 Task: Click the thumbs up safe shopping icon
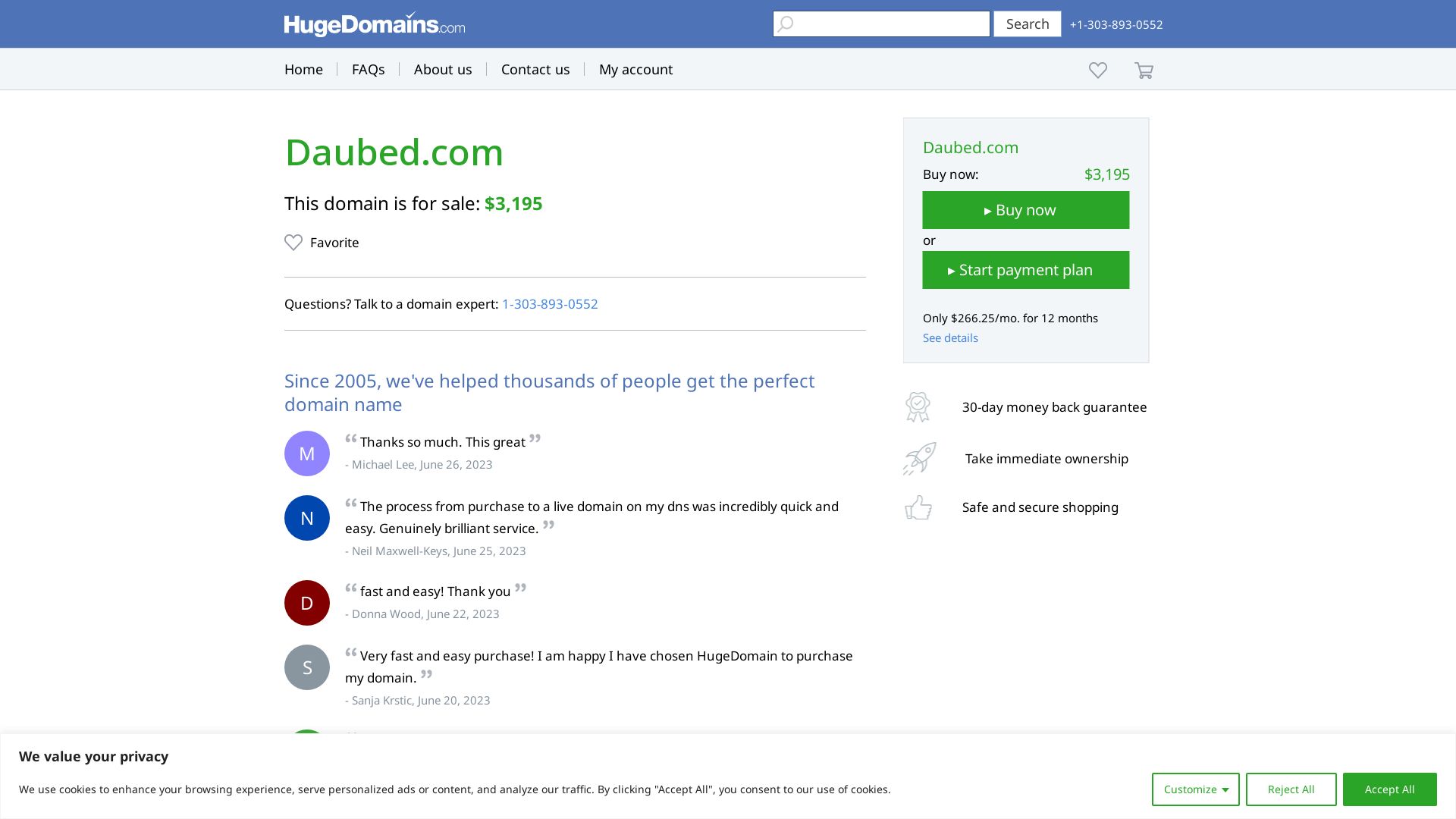click(917, 507)
